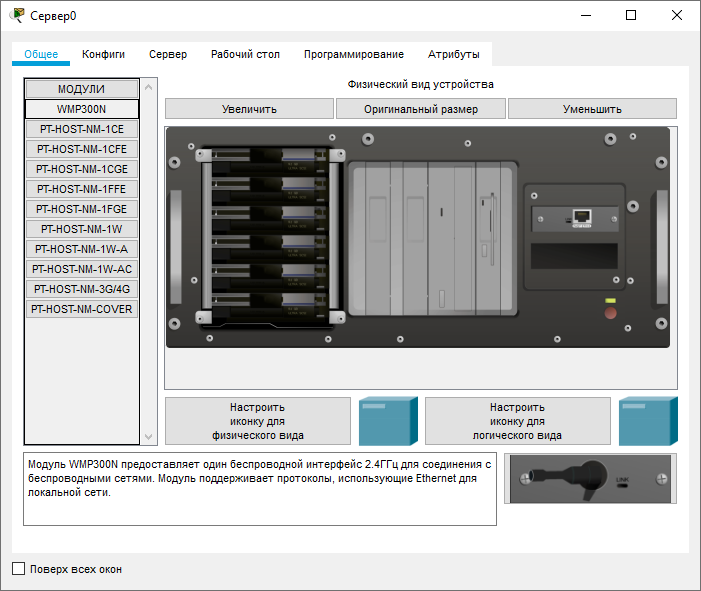
Task: Select the PT-HOST-NM-1FGE module
Action: 82,209
